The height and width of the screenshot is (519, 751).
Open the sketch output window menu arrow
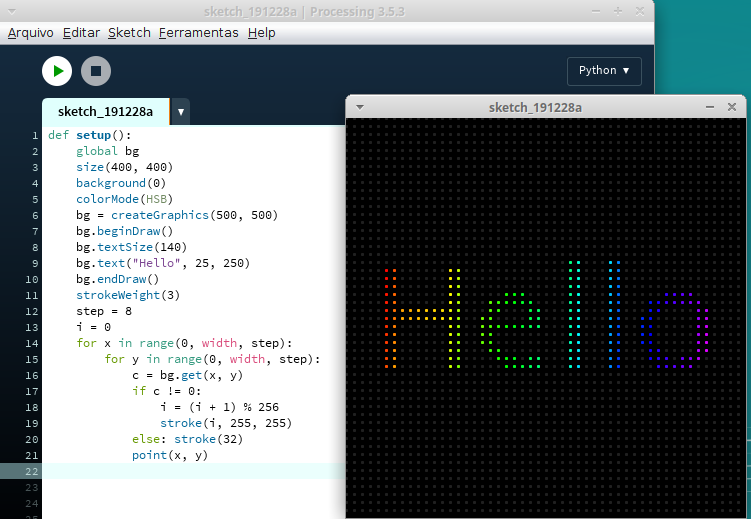pos(360,107)
